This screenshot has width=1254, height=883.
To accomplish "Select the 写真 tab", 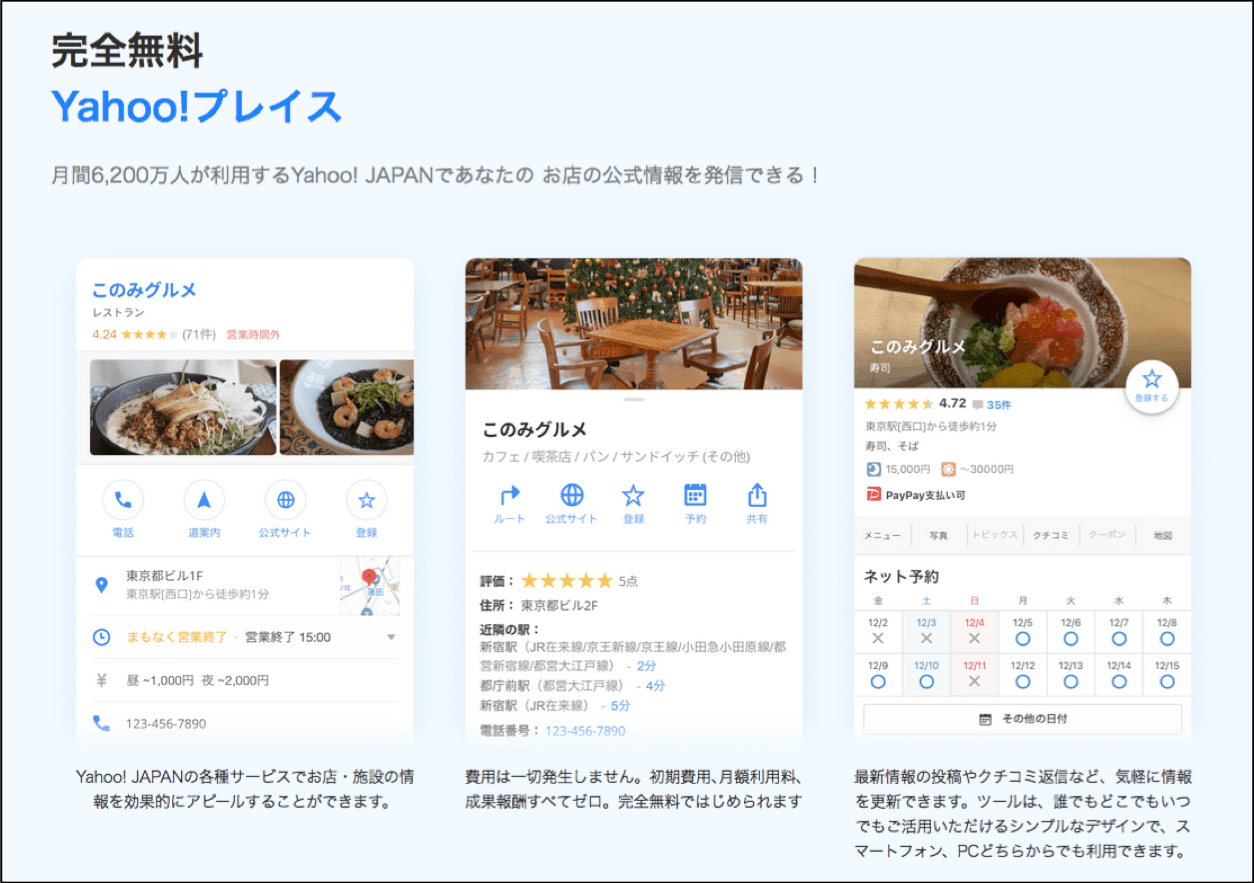I will pos(938,536).
